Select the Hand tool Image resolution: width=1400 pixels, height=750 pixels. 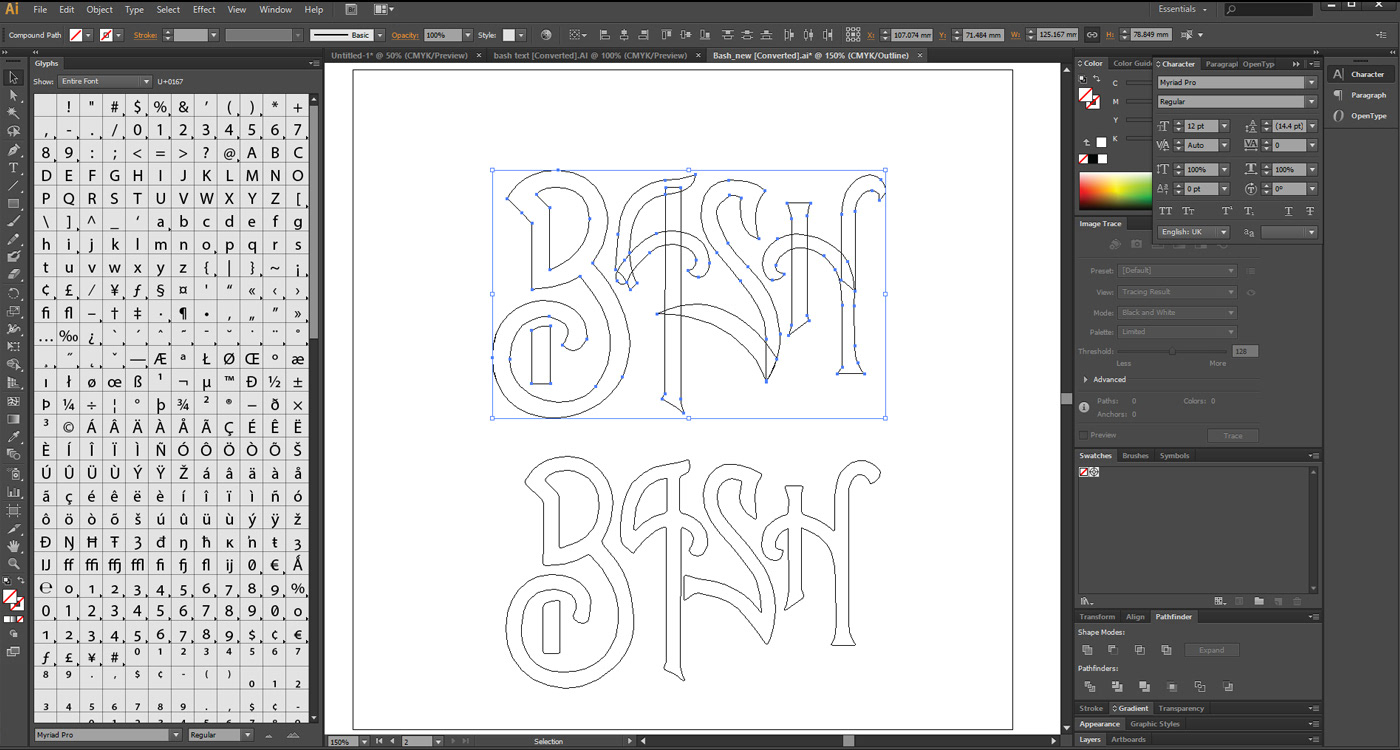click(x=13, y=545)
